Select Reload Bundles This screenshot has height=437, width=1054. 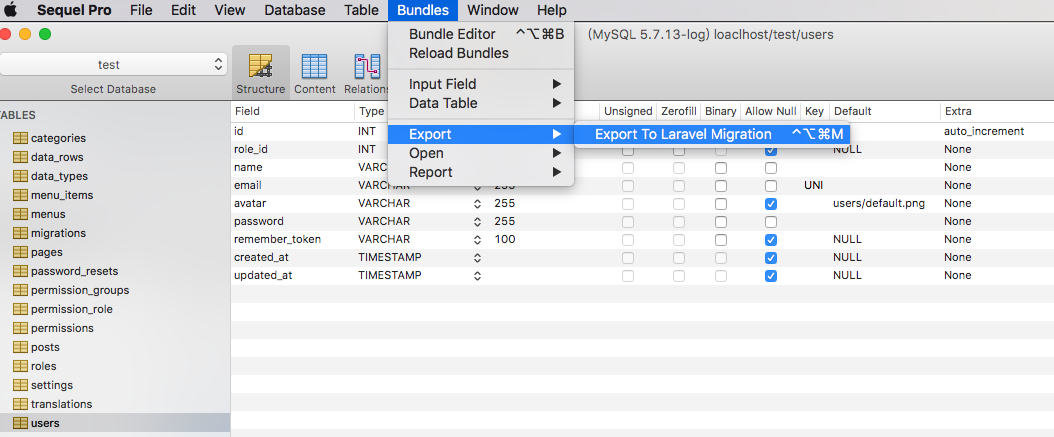pos(481,53)
